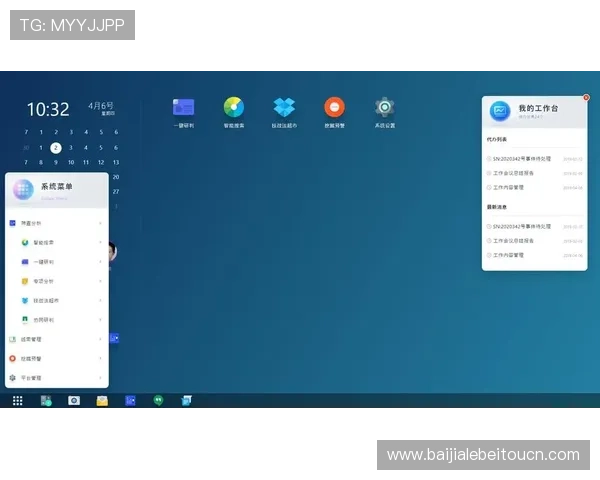Choose 协同研判 from the system menu
This screenshot has width=600, height=480.
pyautogui.click(x=44, y=320)
